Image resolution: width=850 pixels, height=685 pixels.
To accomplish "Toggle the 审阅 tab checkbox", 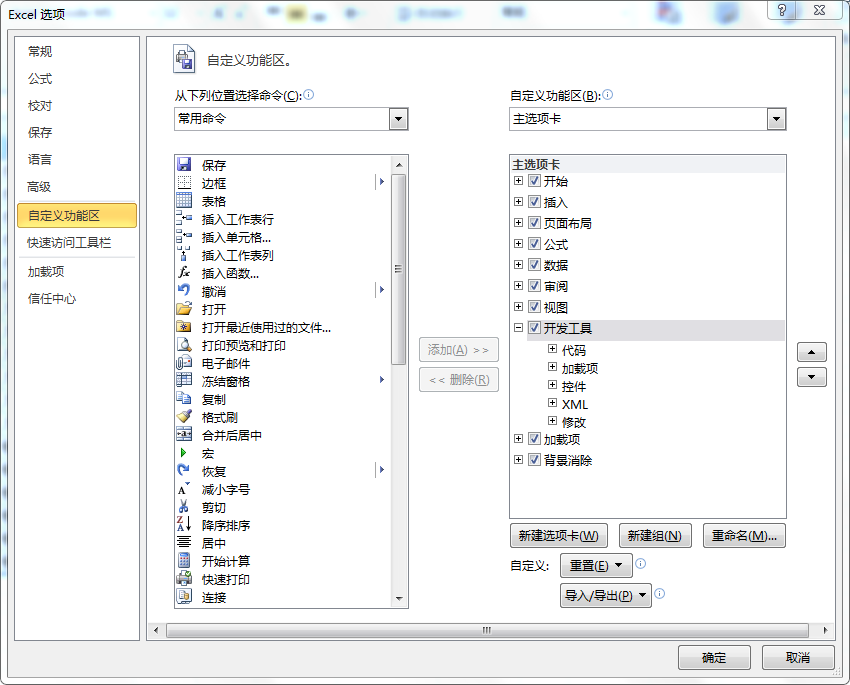I will (x=535, y=285).
